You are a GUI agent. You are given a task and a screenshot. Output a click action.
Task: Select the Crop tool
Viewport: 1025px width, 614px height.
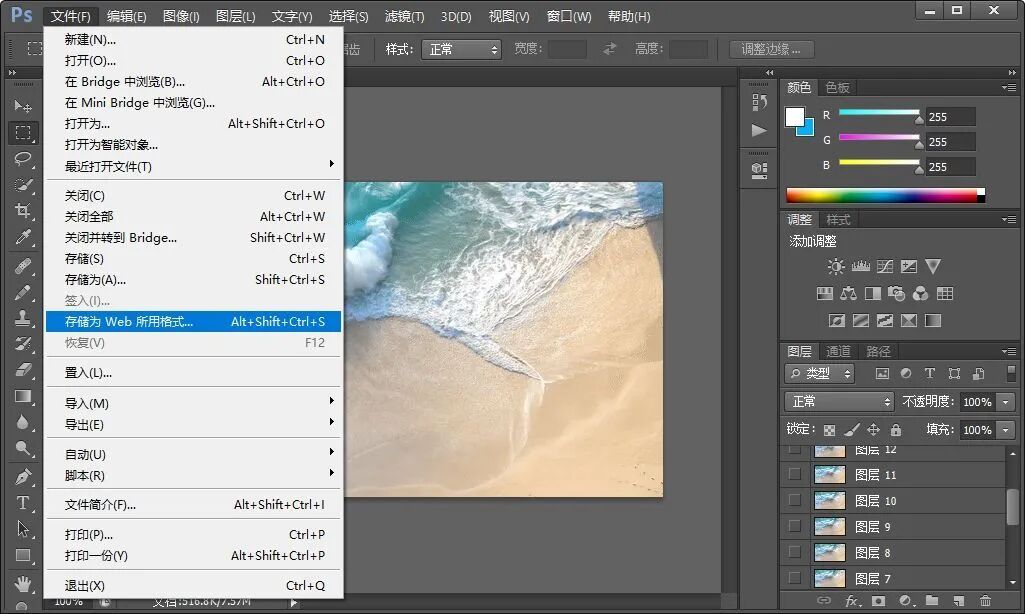(x=23, y=211)
